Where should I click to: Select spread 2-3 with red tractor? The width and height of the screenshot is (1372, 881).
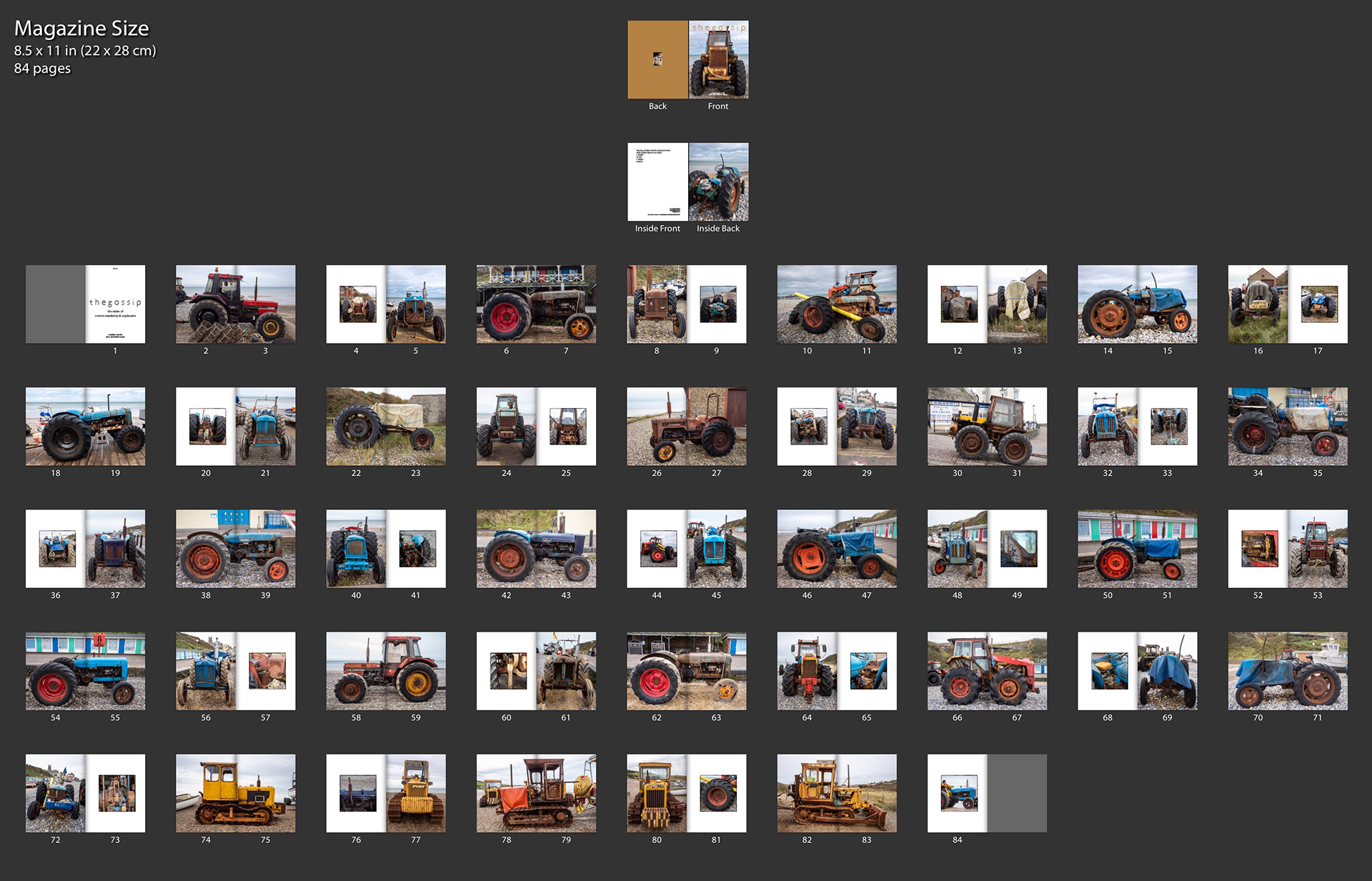tap(236, 304)
